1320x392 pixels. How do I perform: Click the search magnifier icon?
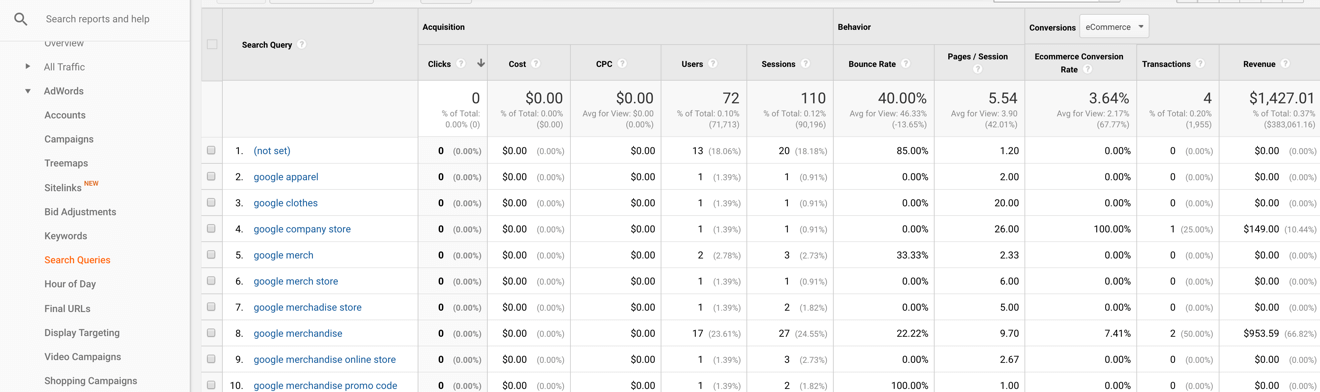(x=20, y=19)
